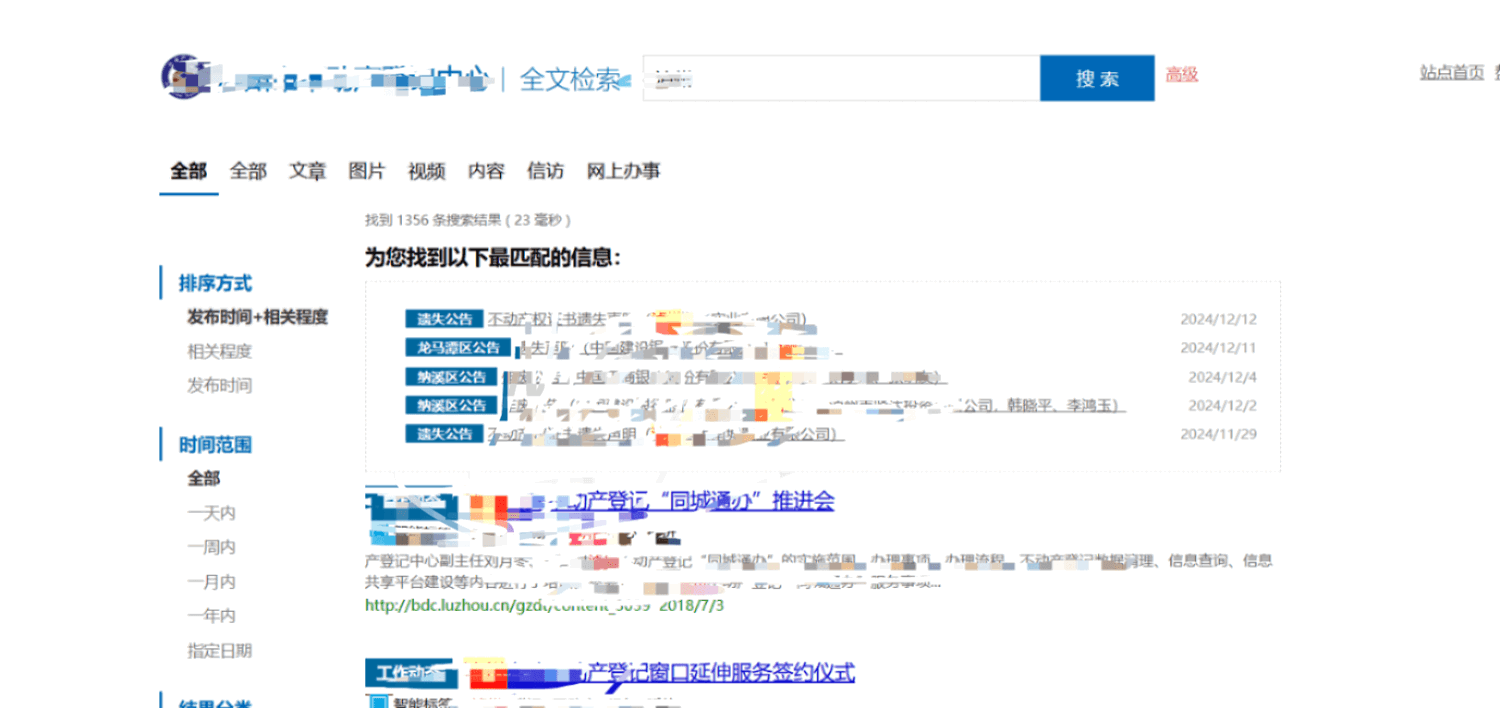Select sorting 发布时间+相关程度
The height and width of the screenshot is (708, 1500).
[257, 317]
